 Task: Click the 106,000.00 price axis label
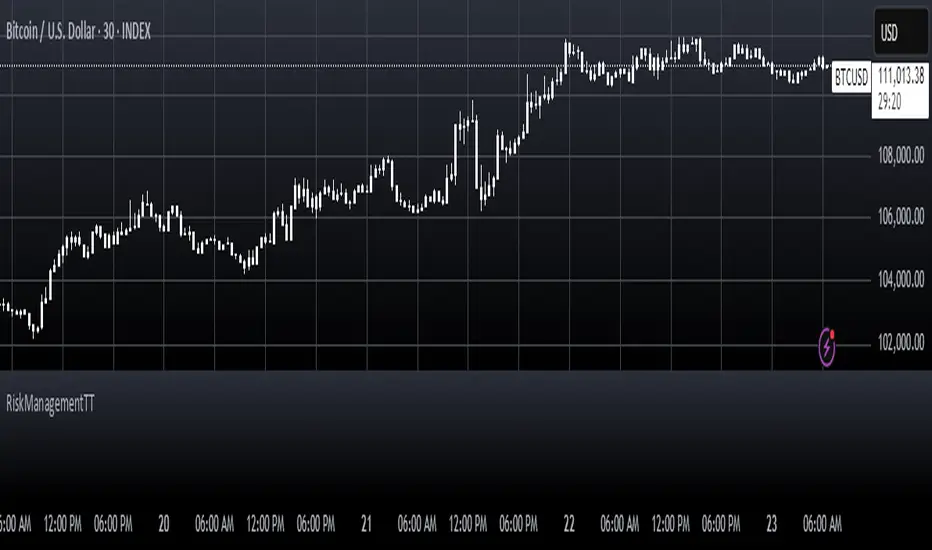[901, 216]
